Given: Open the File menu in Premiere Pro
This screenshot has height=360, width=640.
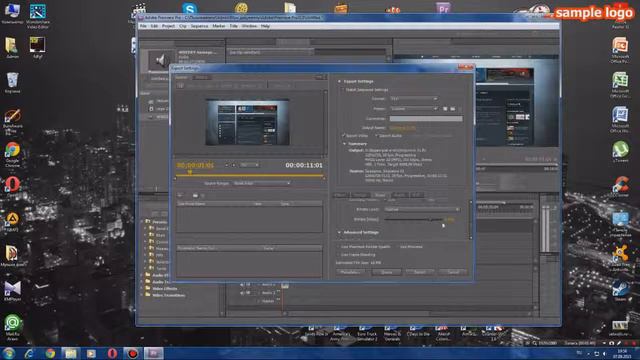Looking at the screenshot, I should pyautogui.click(x=143, y=26).
